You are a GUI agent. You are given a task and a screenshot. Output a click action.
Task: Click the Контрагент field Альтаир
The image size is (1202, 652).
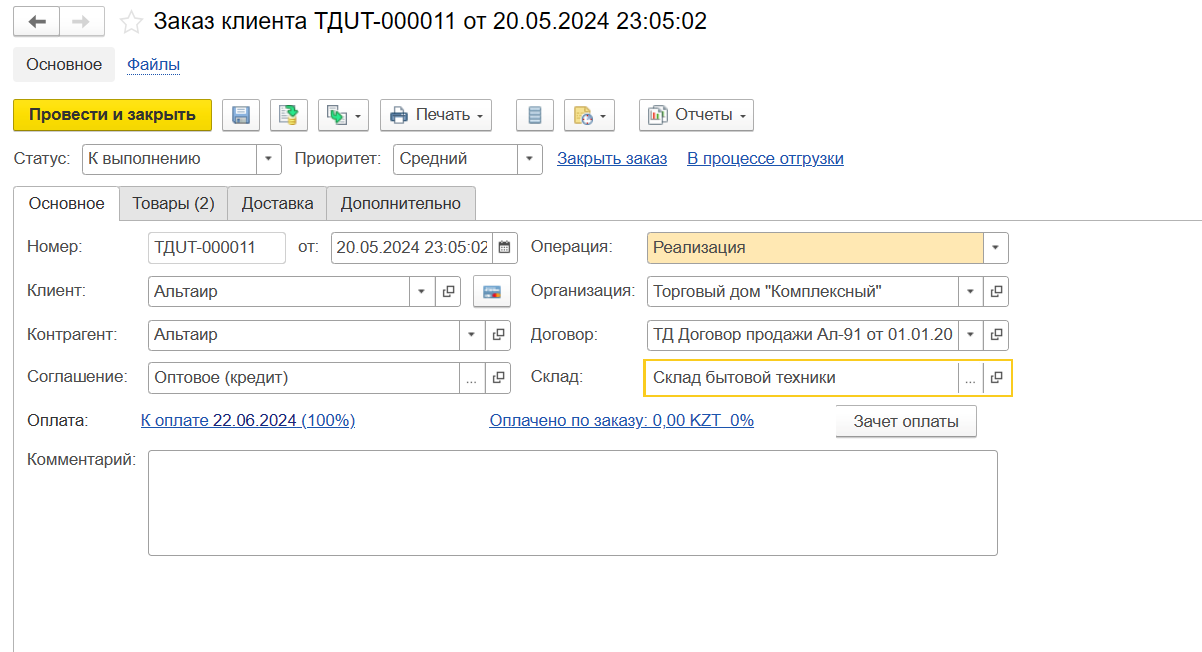(x=304, y=335)
